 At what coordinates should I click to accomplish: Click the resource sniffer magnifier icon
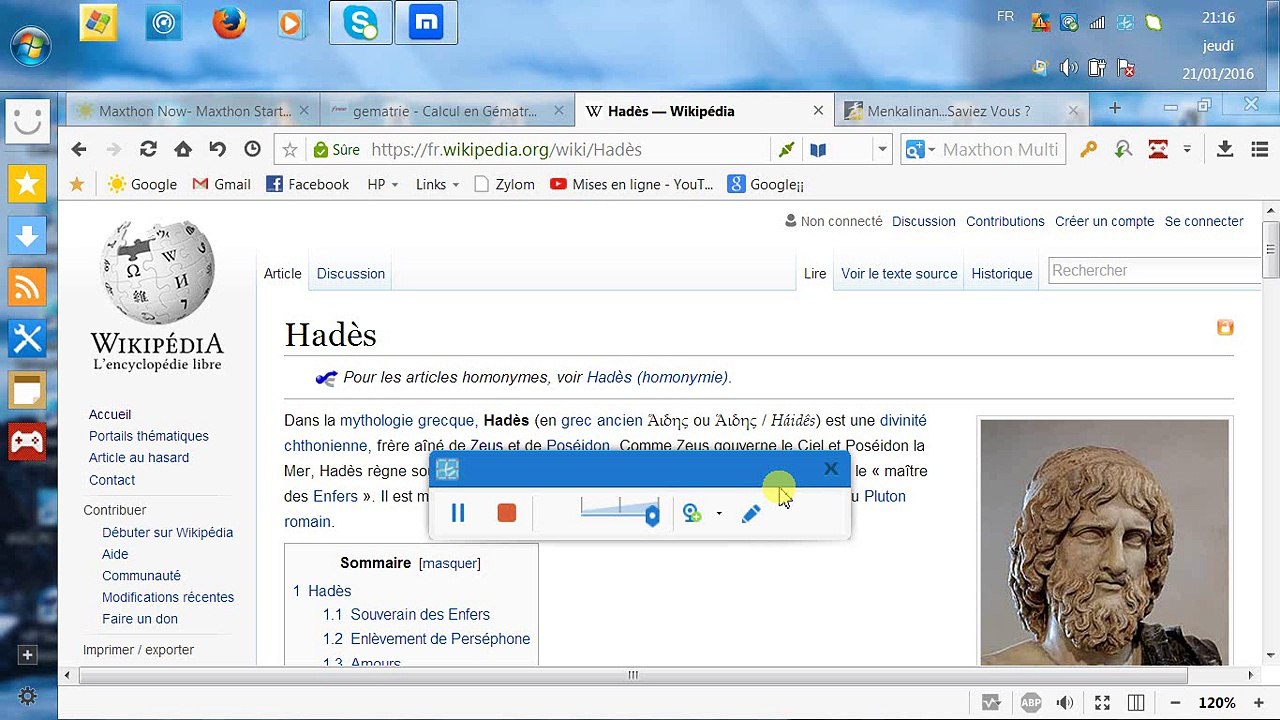pos(1123,149)
